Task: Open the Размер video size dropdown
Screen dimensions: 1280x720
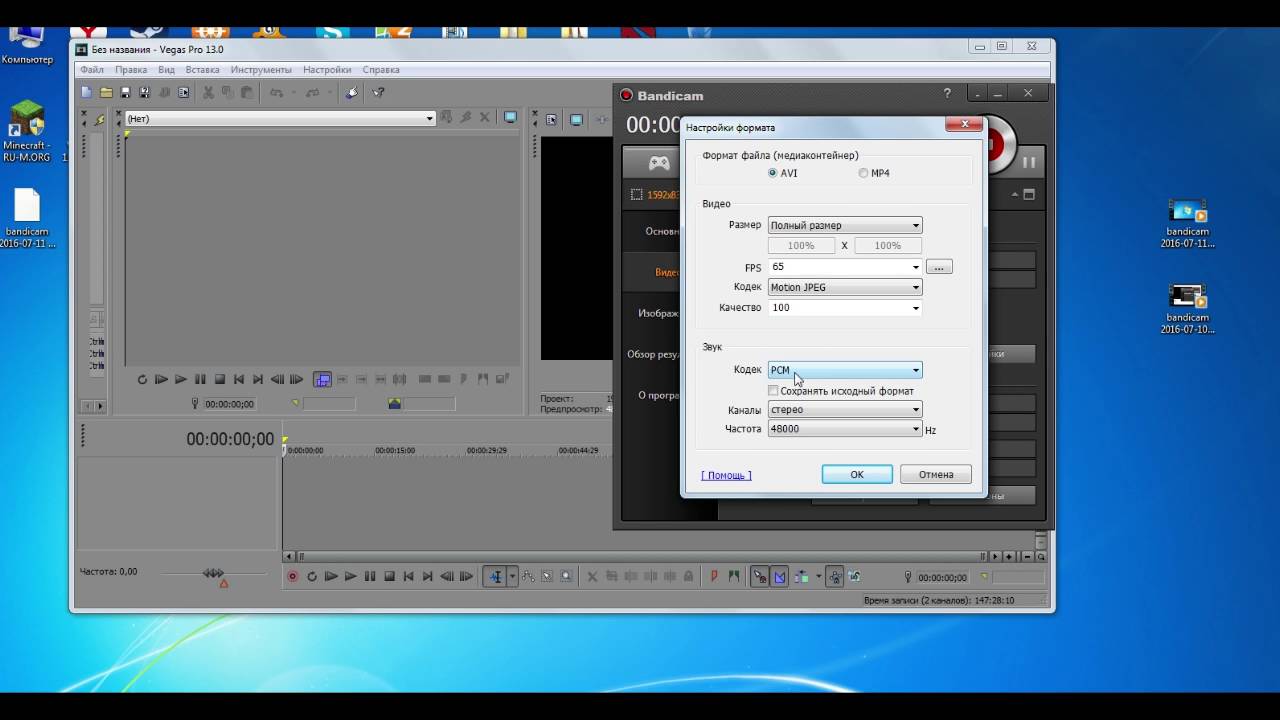Action: click(x=845, y=225)
